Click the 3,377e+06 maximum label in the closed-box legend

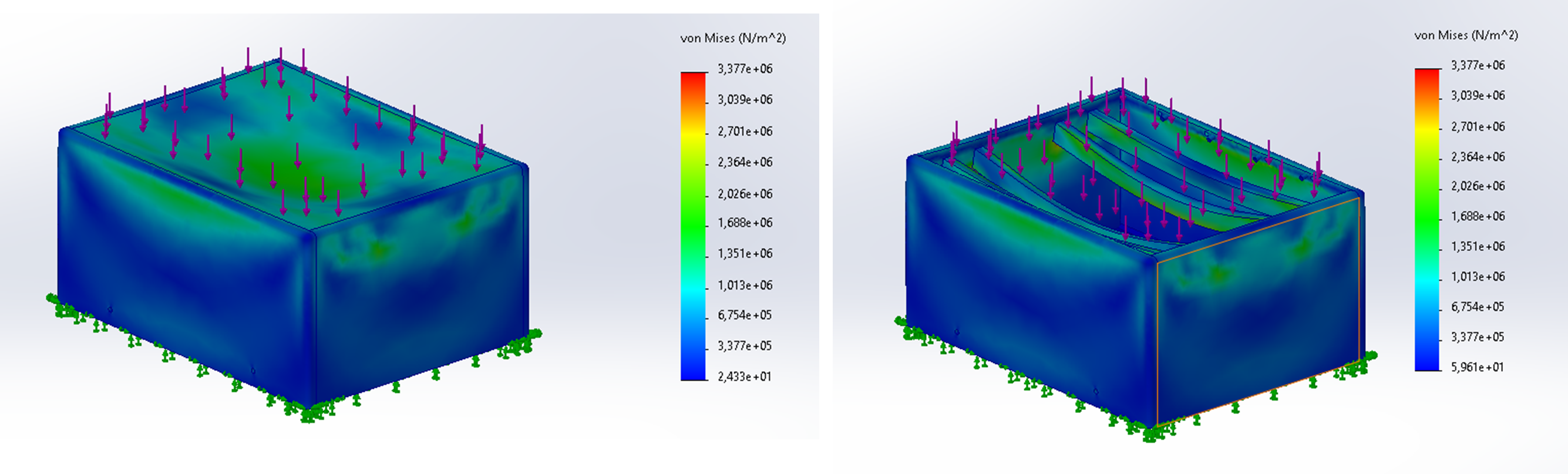pos(745,69)
